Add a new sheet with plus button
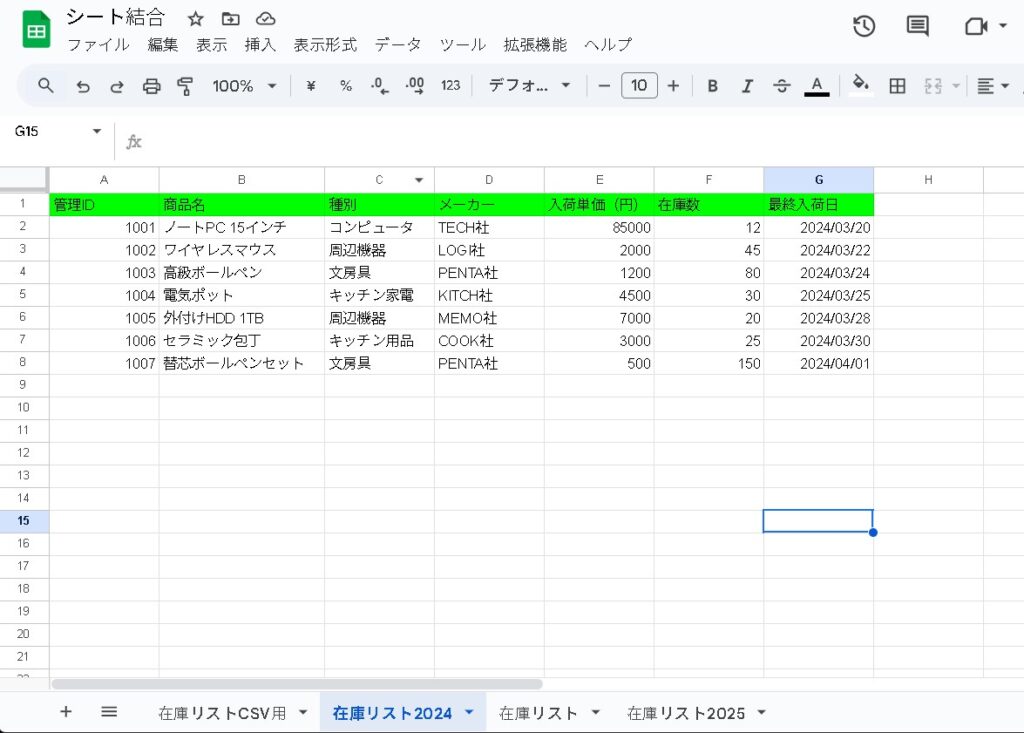 pos(66,712)
